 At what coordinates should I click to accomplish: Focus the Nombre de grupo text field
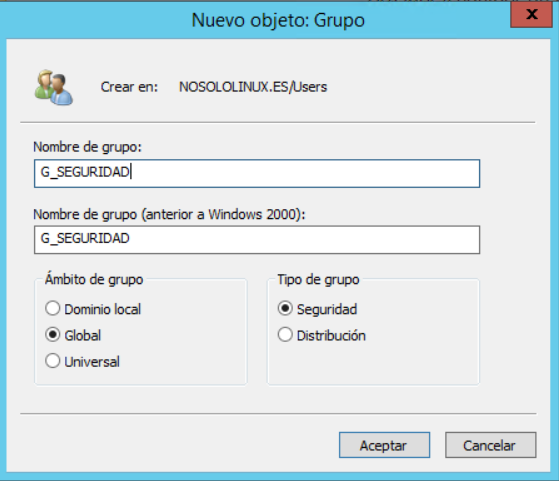pos(257,173)
